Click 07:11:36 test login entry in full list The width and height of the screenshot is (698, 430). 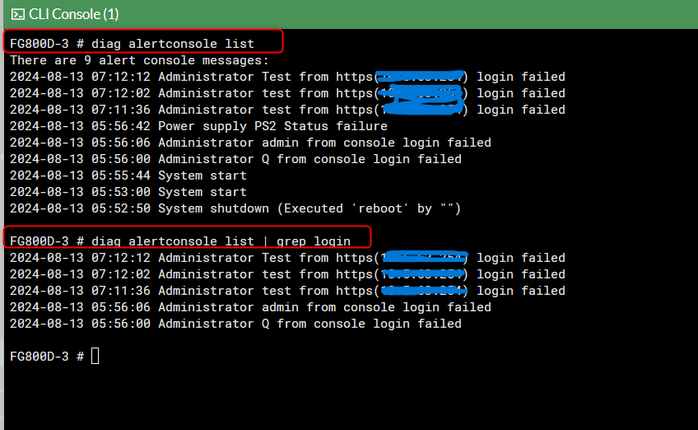coord(287,110)
